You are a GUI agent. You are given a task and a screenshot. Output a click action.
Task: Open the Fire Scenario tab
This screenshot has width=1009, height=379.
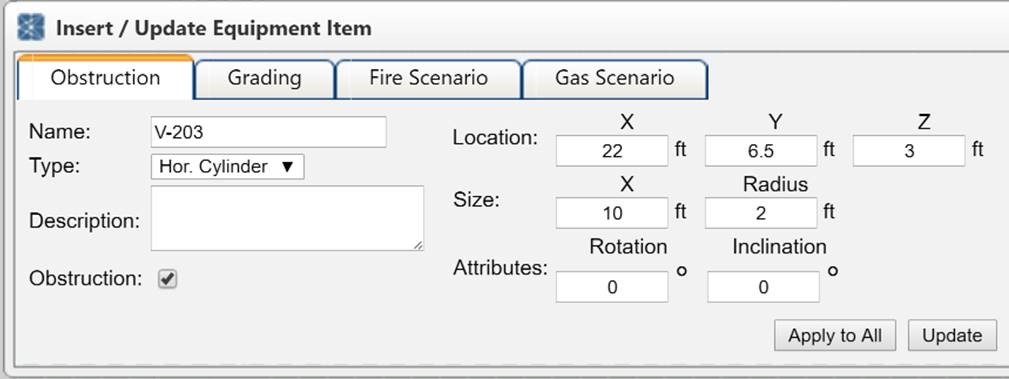click(x=428, y=79)
